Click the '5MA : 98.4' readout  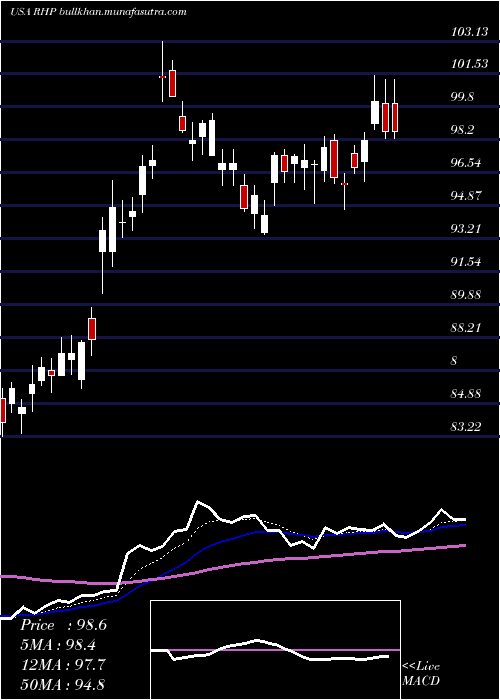(59, 645)
